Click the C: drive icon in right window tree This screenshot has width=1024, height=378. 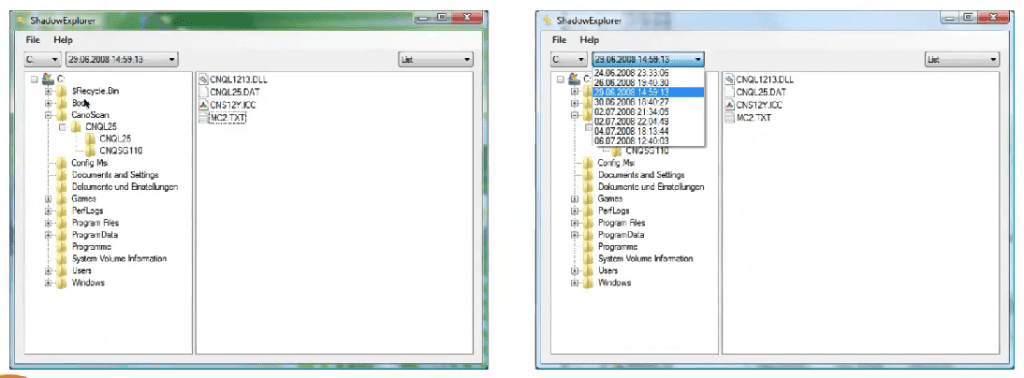pyautogui.click(x=575, y=79)
